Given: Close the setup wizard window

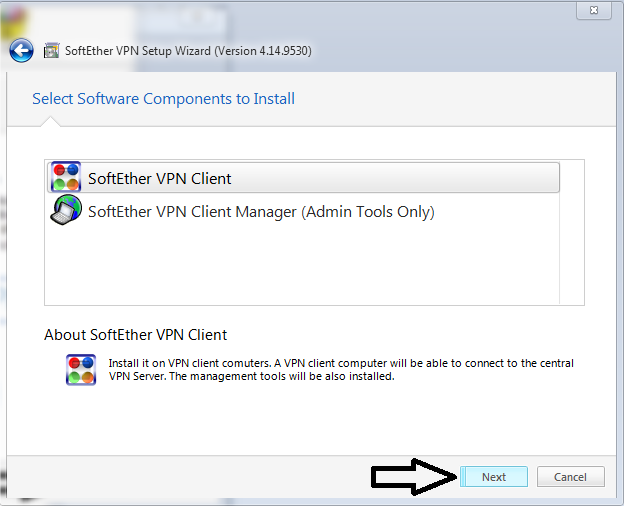Looking at the screenshot, I should coord(594,10).
